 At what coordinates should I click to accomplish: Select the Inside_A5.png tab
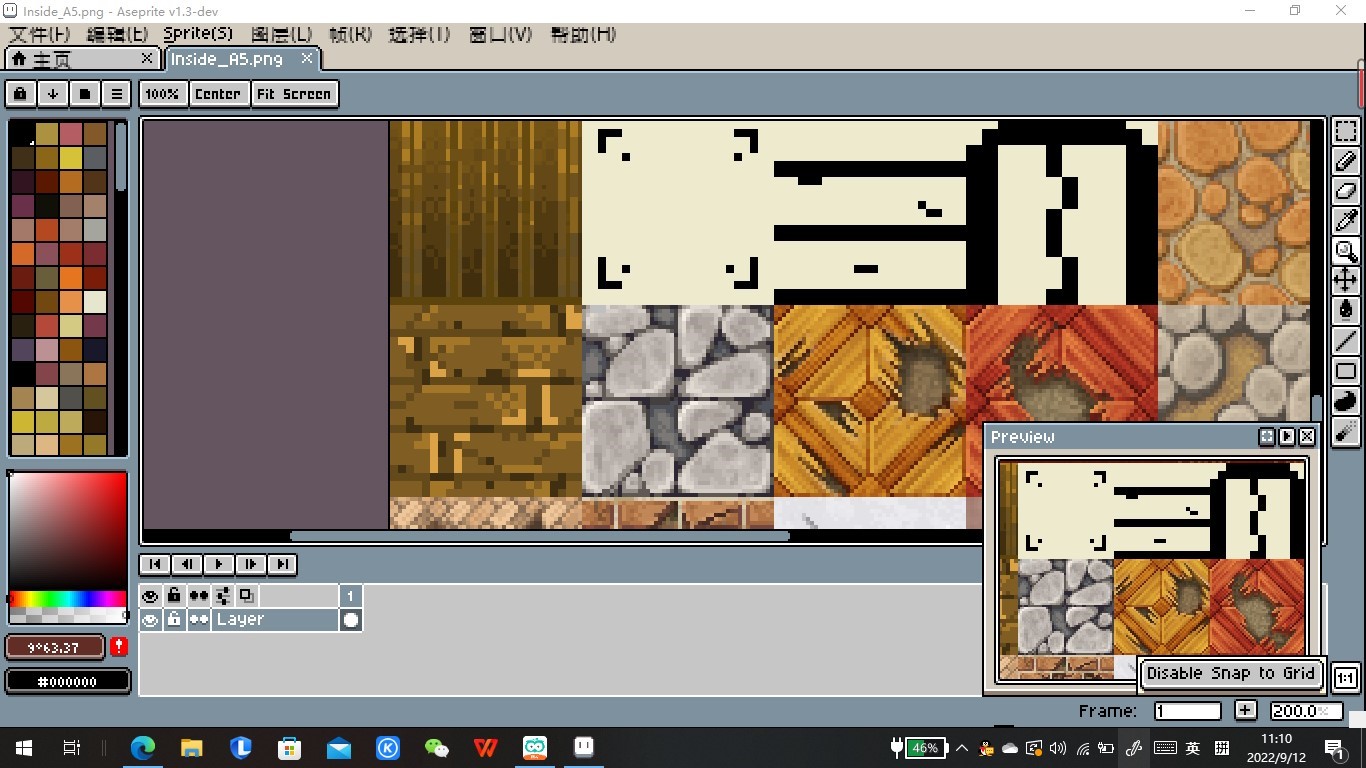pos(241,59)
